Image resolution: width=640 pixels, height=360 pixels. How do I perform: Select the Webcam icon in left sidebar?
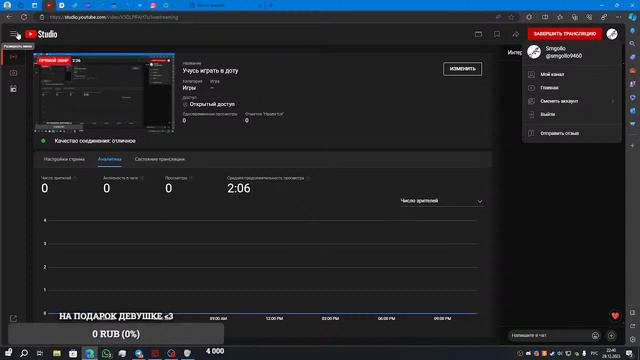point(13,73)
